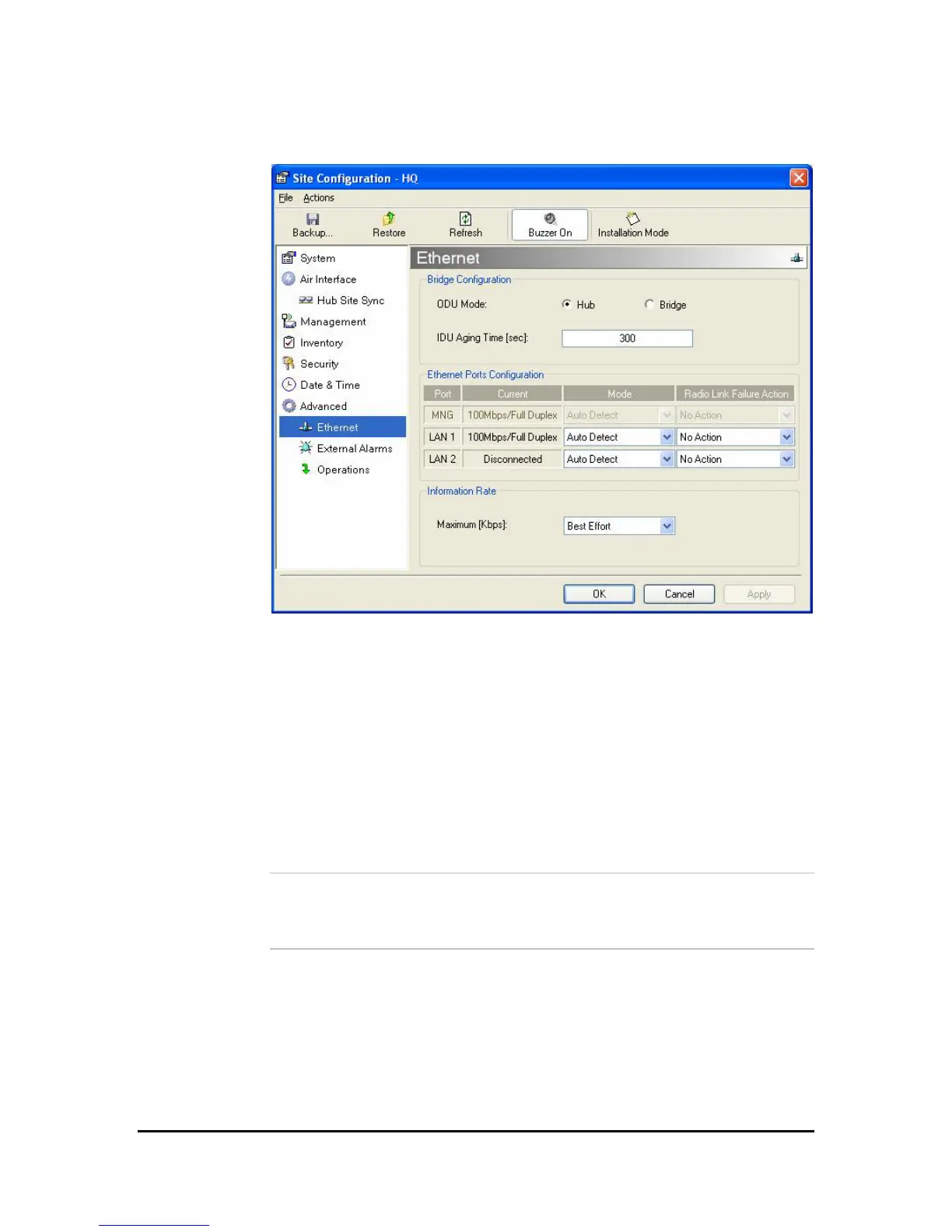Click LAN 1 current 100Mbps/Full Duplex cell
Viewport: 952px width, 1232px height.
tap(513, 437)
